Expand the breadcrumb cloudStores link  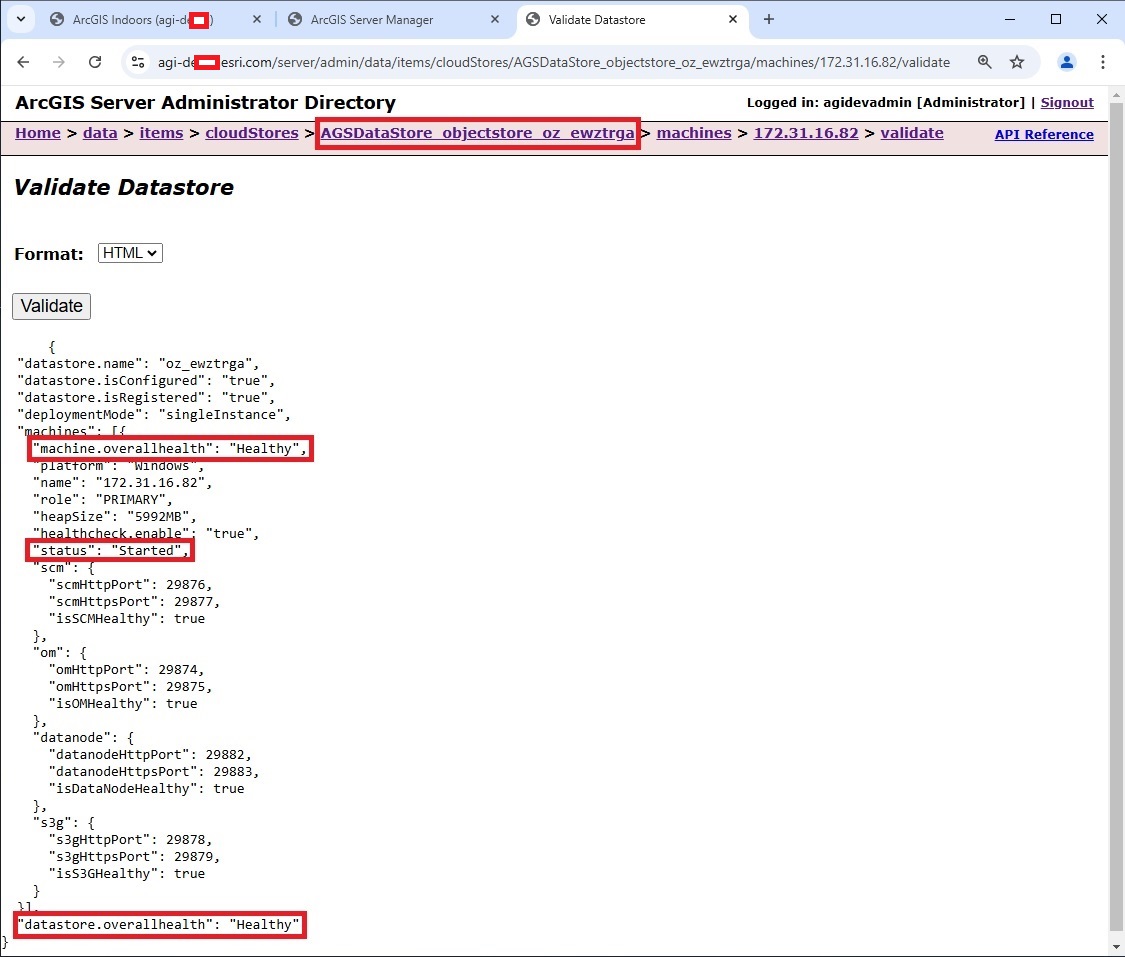(x=251, y=132)
